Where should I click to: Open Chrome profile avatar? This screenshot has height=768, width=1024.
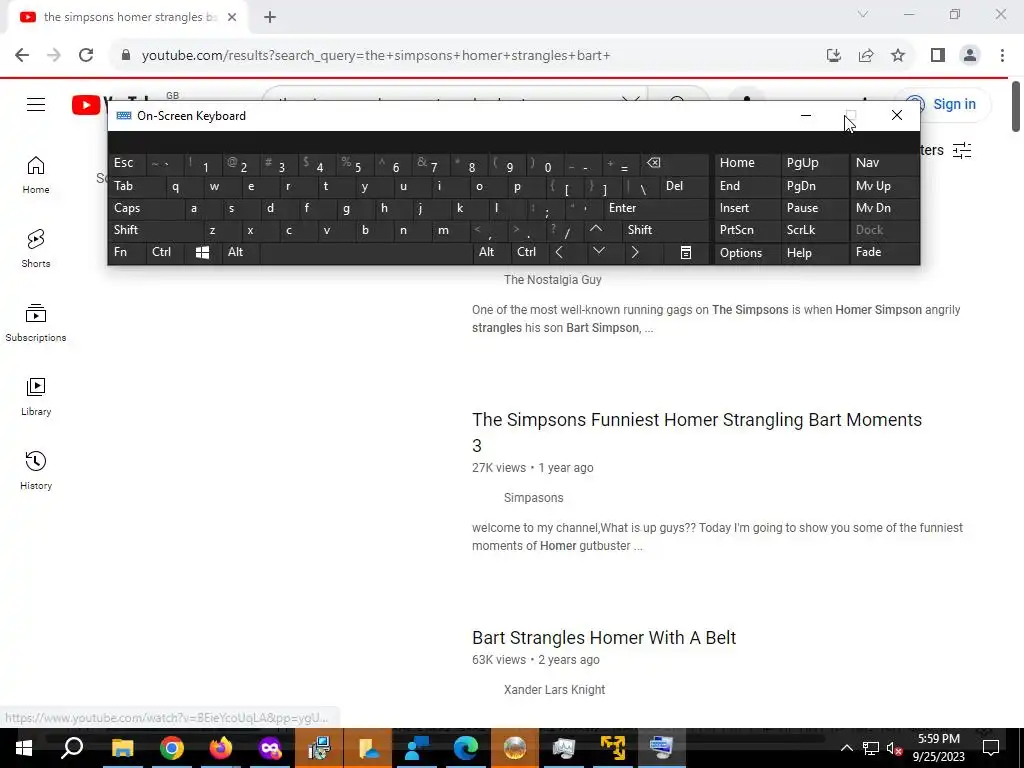pyautogui.click(x=970, y=55)
